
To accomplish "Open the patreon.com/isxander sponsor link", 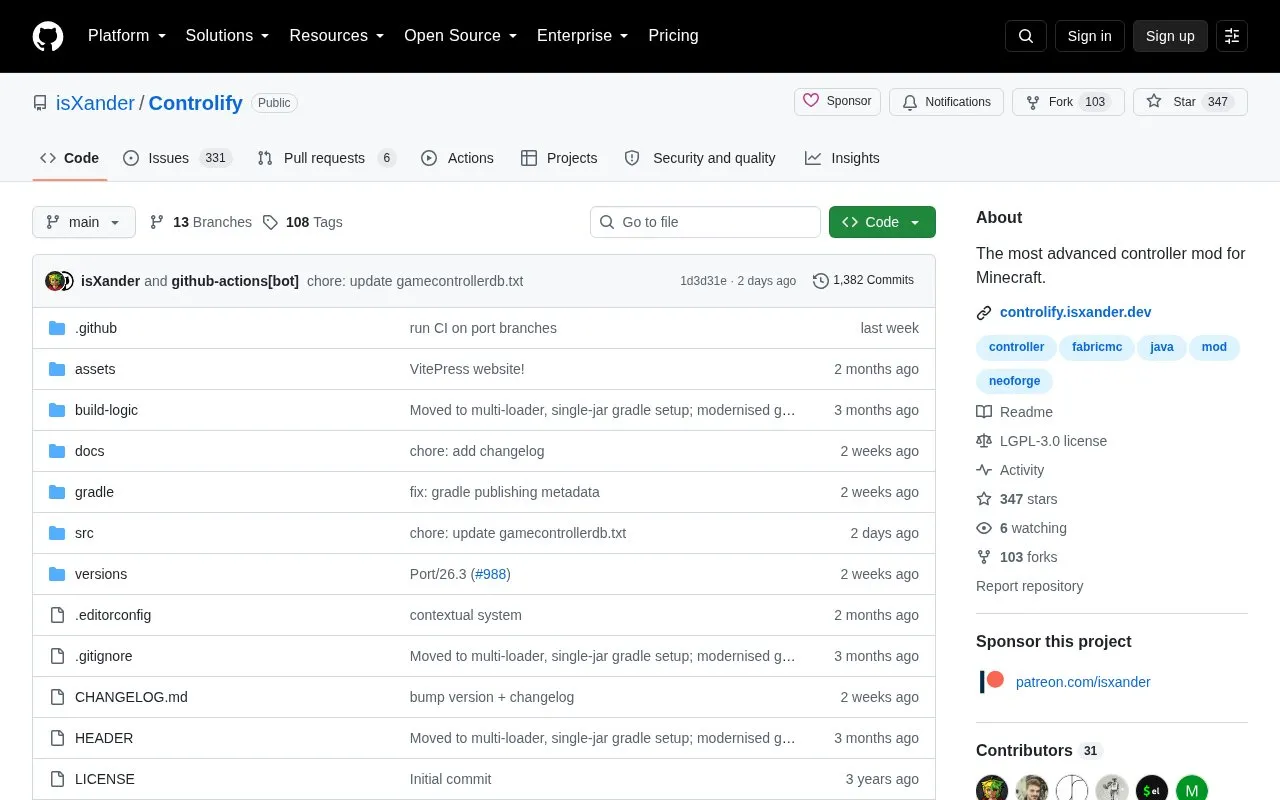I will click(1083, 682).
